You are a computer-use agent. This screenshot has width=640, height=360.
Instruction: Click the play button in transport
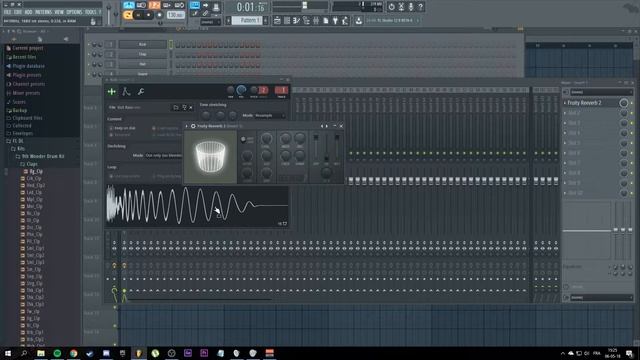[x=138, y=15]
